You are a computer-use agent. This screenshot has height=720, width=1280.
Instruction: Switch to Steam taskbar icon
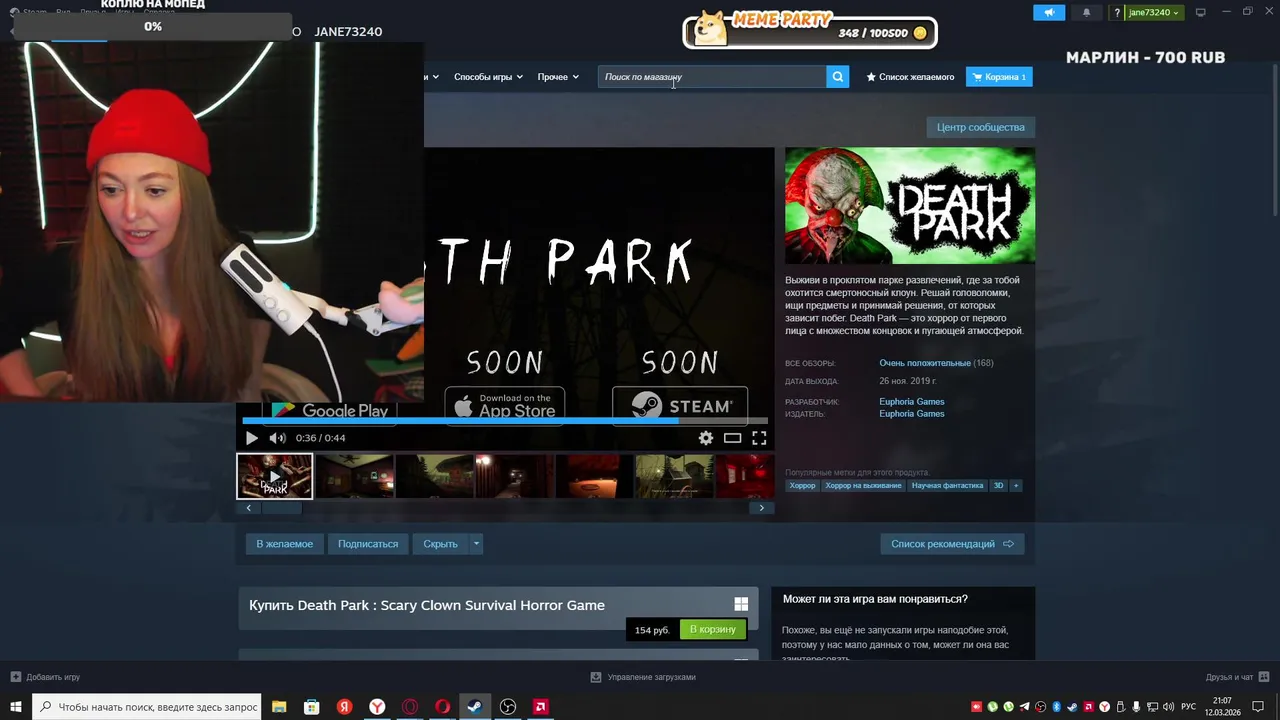(x=475, y=707)
